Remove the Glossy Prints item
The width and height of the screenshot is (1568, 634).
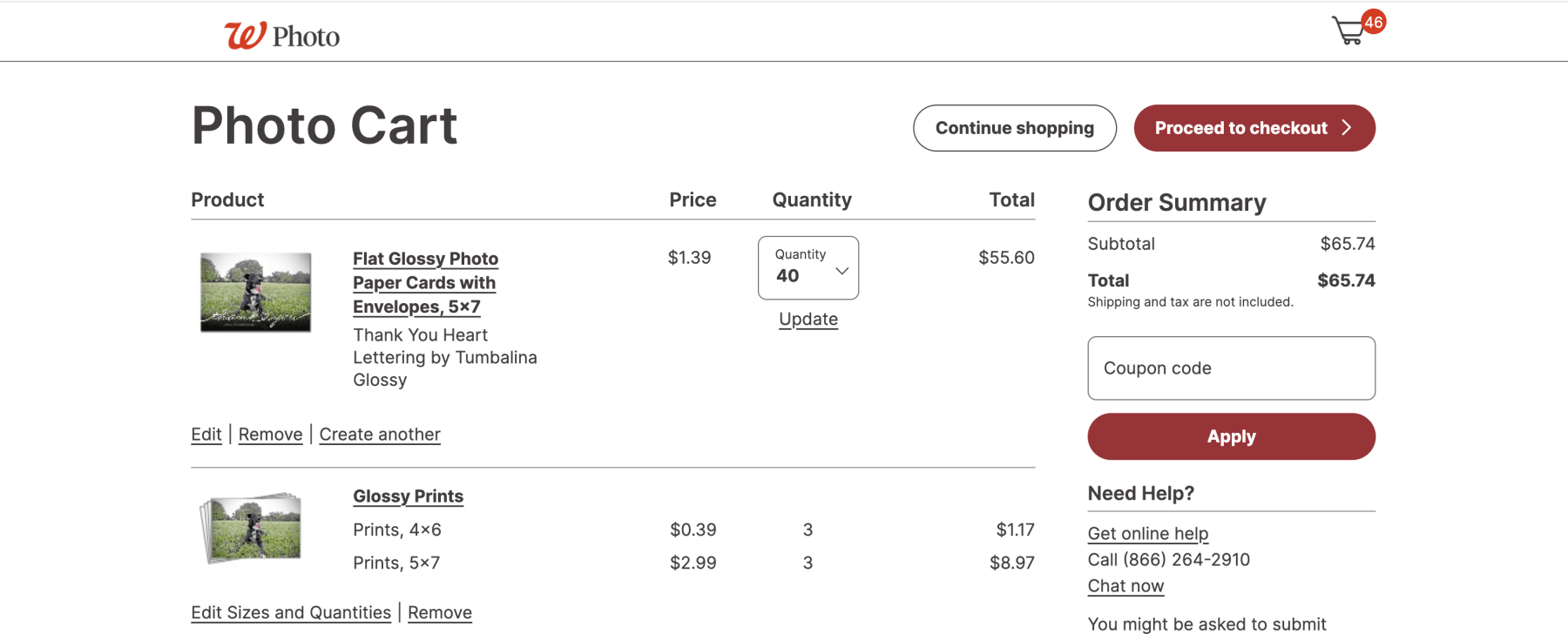click(439, 612)
